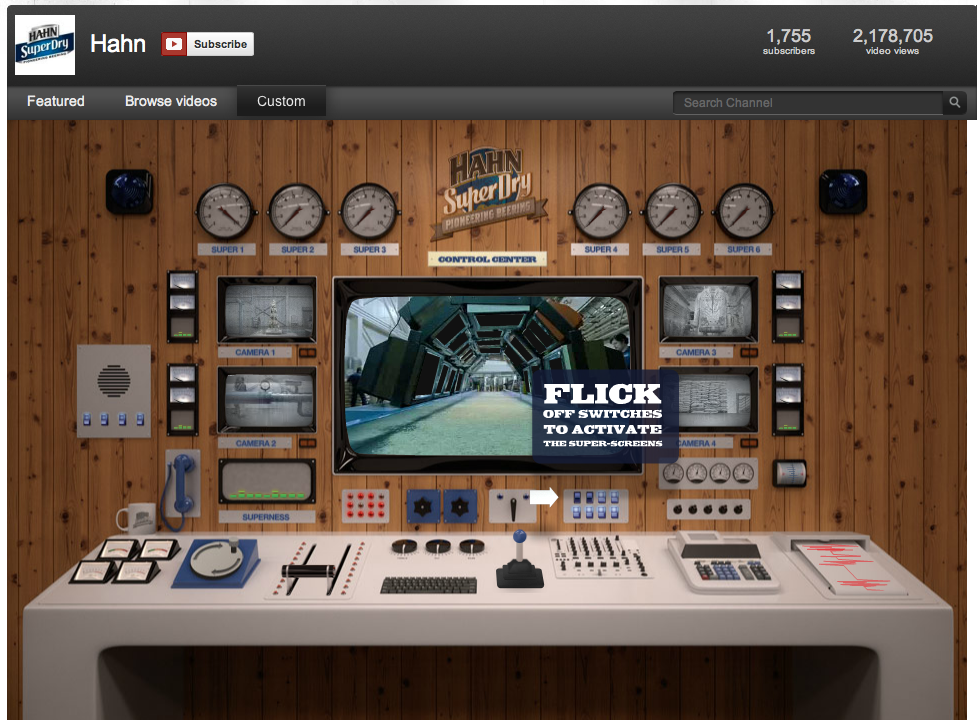The image size is (978, 726).
Task: Turn the right blue star knob
Action: click(x=460, y=506)
